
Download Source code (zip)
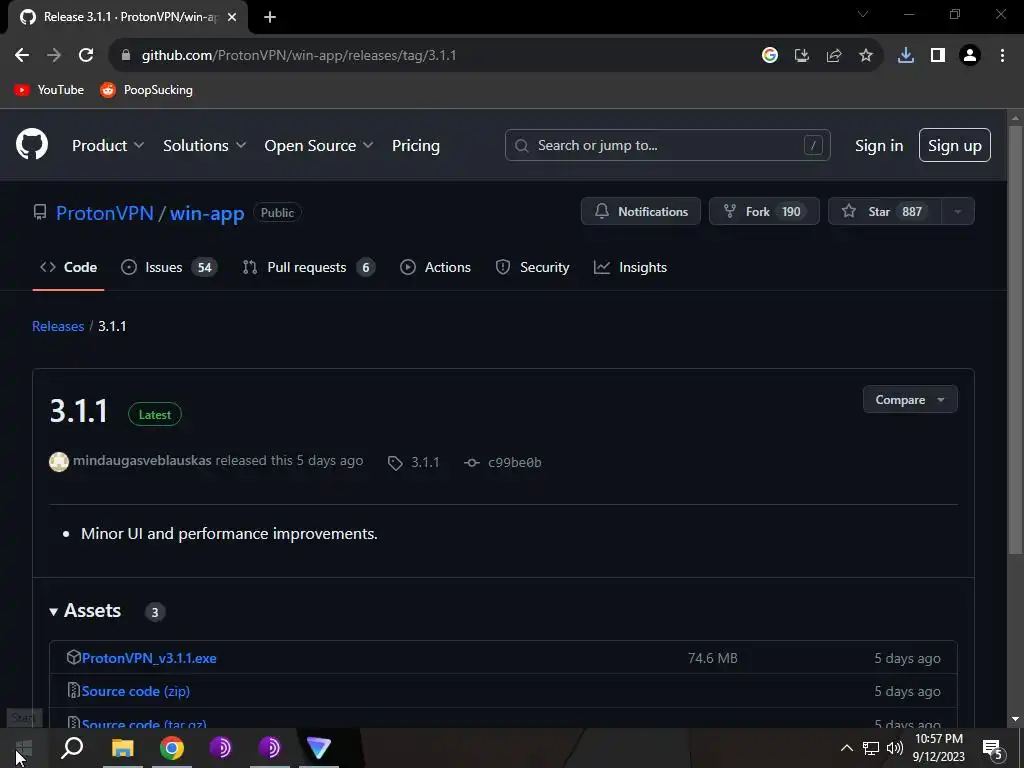coord(136,691)
